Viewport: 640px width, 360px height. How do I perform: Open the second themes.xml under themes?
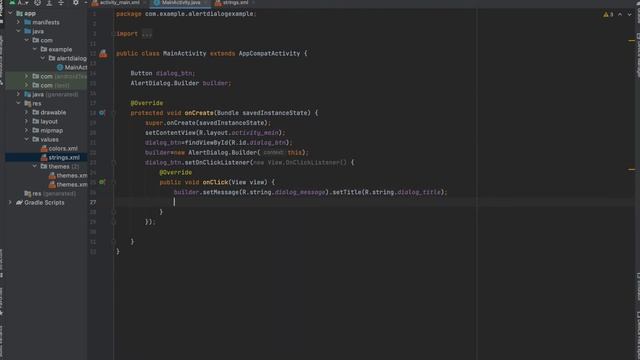(68, 184)
